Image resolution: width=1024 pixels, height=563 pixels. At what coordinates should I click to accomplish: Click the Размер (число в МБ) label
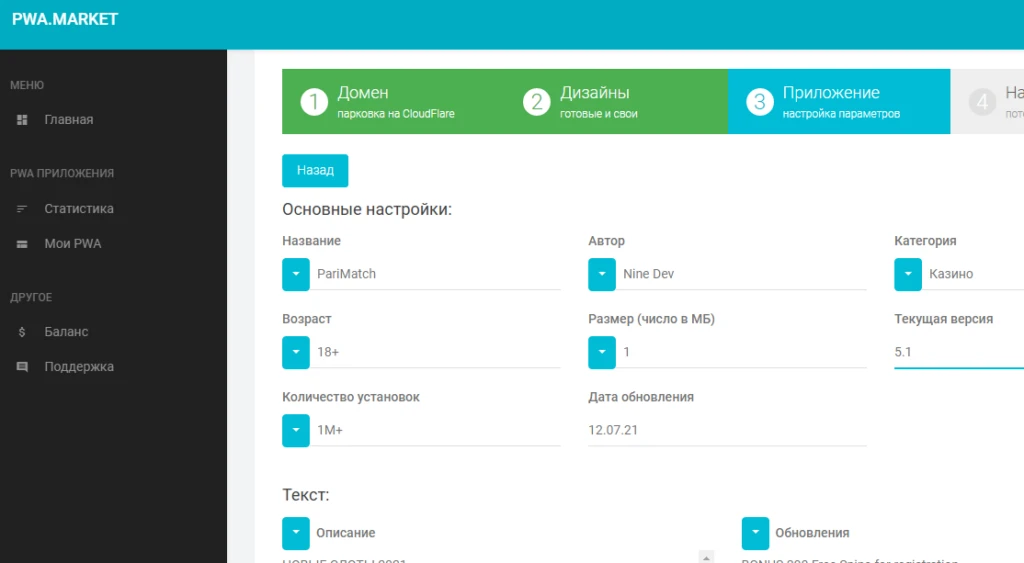click(651, 319)
